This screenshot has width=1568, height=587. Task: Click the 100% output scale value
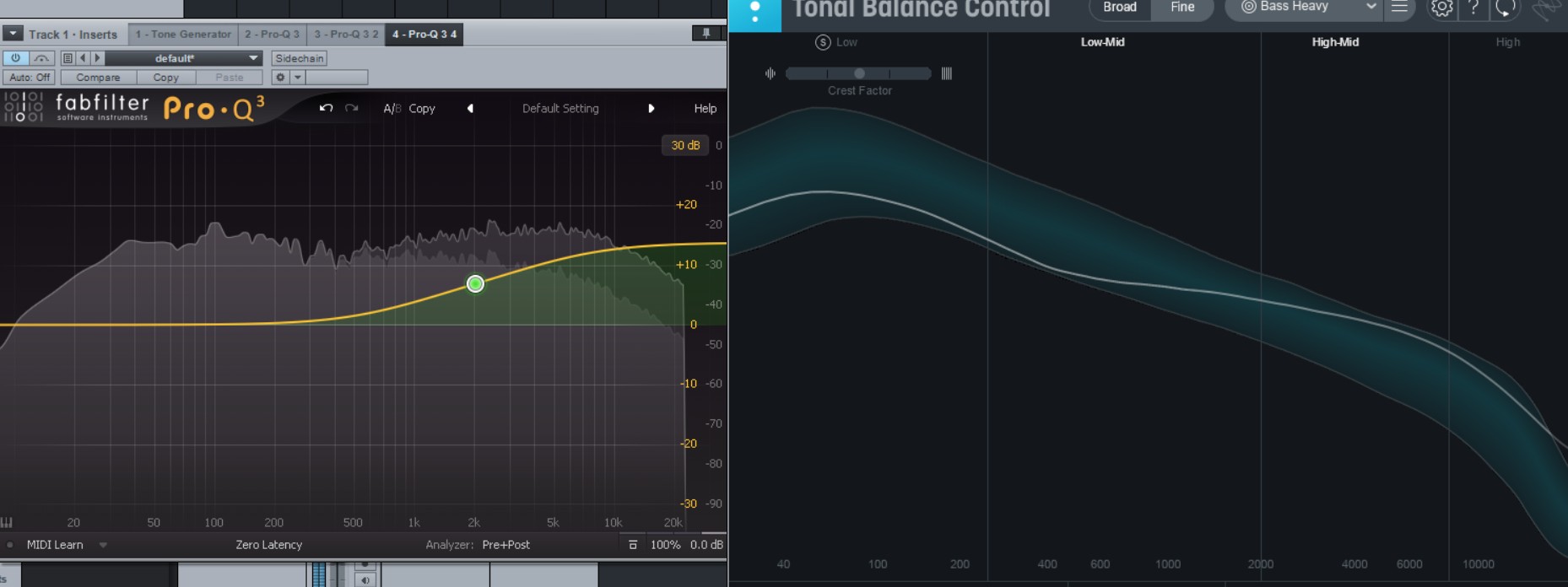(x=665, y=545)
